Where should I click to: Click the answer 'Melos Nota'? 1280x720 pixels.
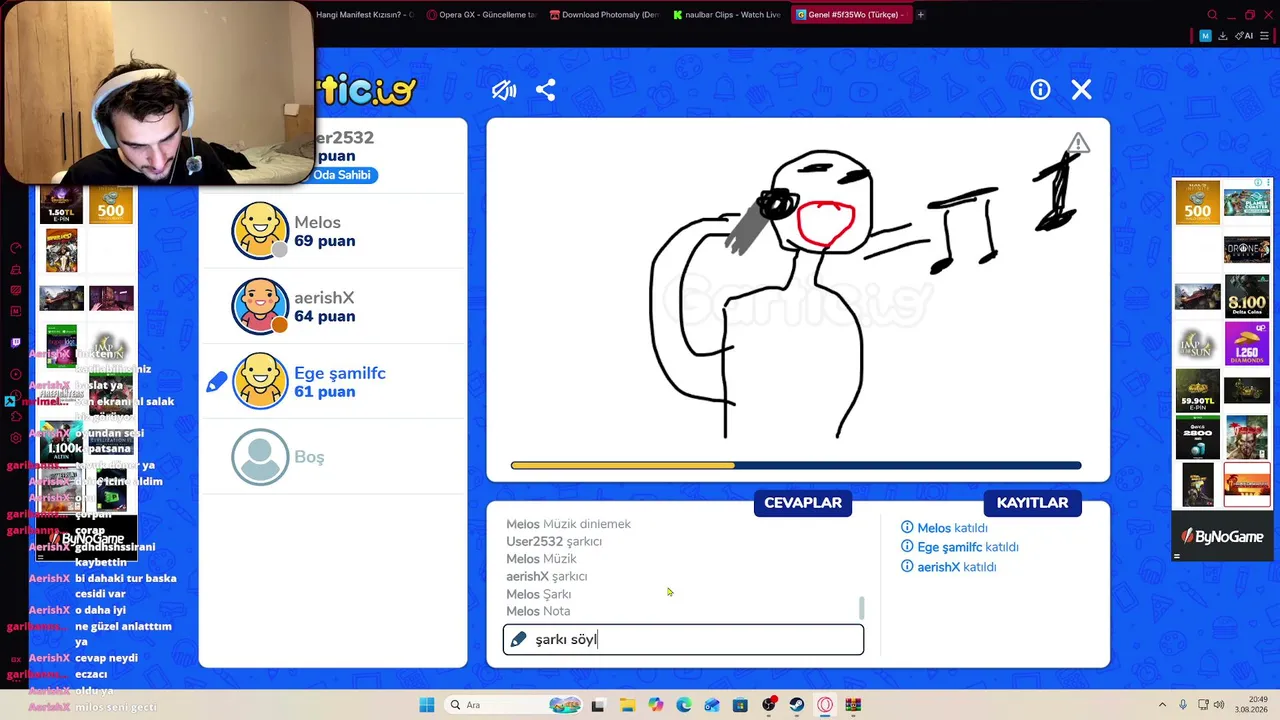point(538,611)
